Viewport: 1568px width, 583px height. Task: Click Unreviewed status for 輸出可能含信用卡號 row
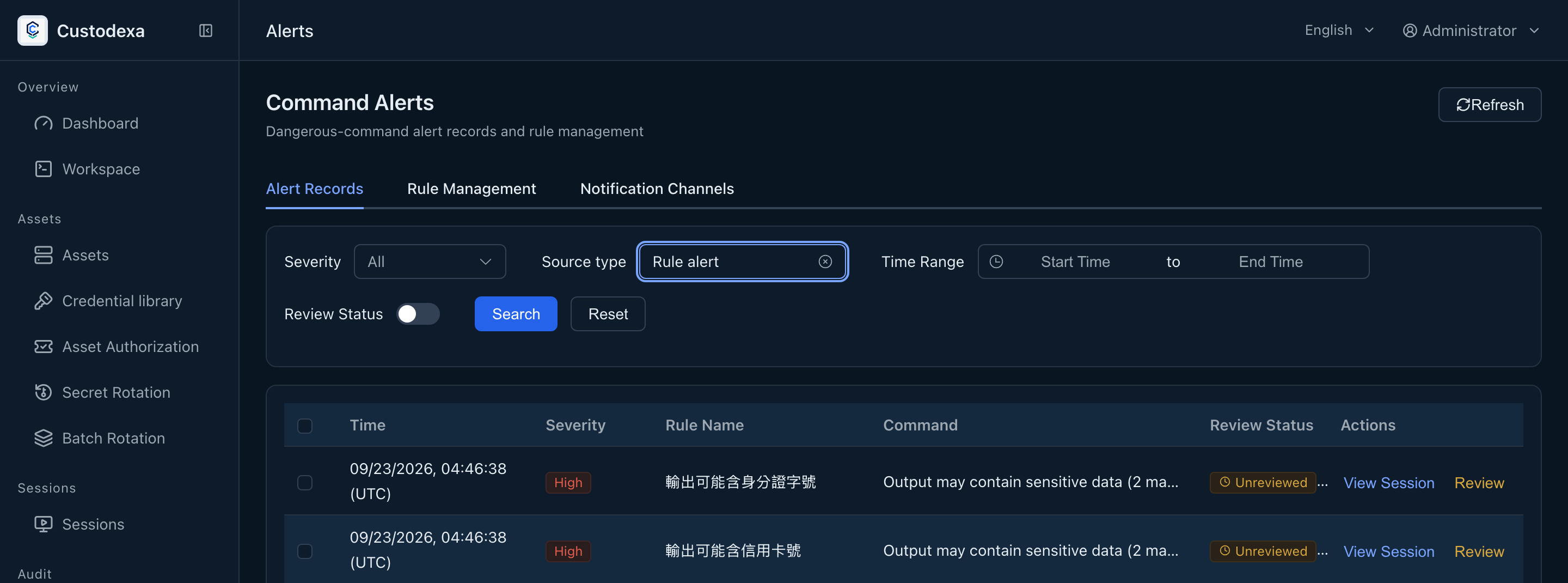tap(1263, 551)
